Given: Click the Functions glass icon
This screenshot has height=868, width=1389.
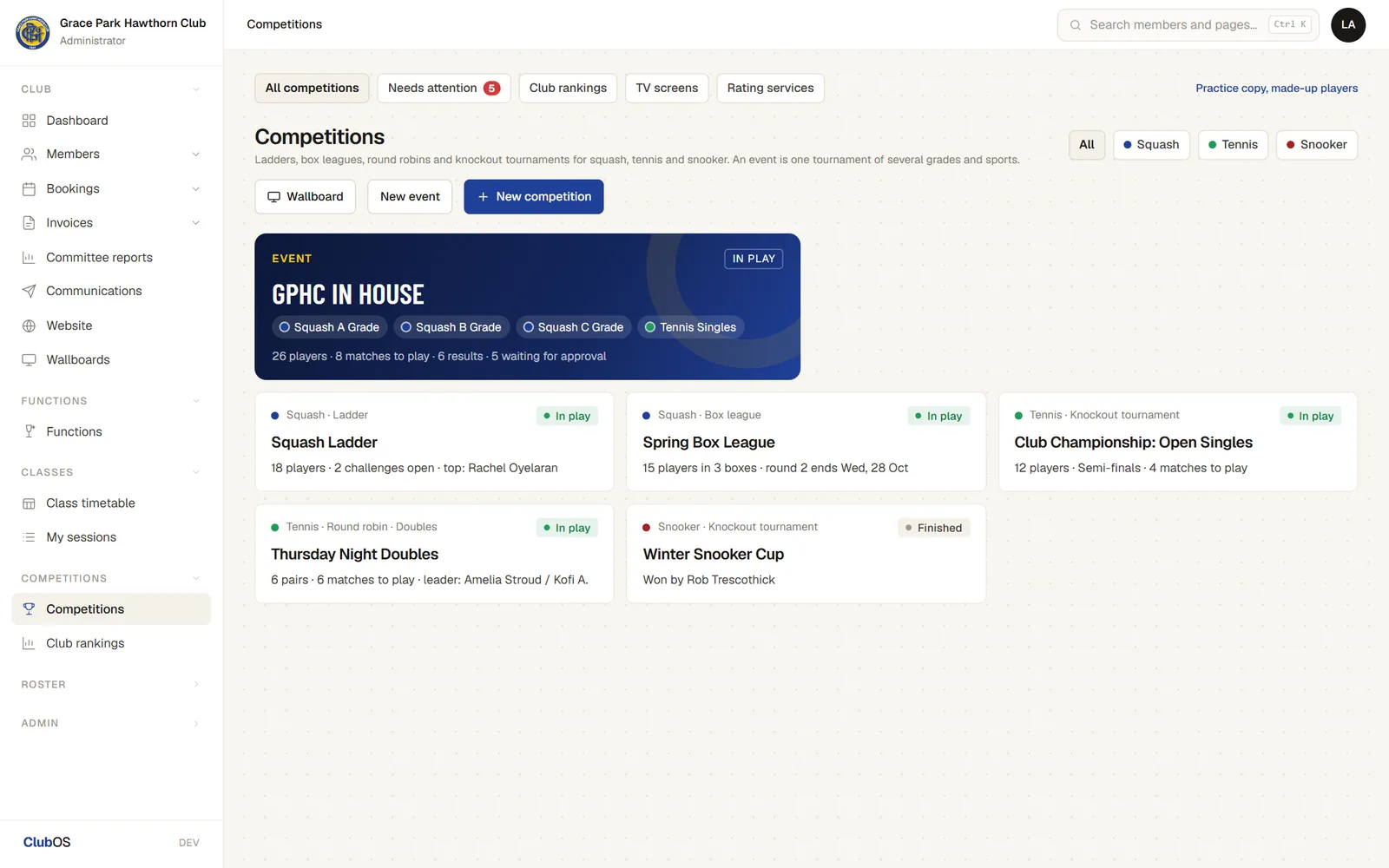Looking at the screenshot, I should click(29, 431).
